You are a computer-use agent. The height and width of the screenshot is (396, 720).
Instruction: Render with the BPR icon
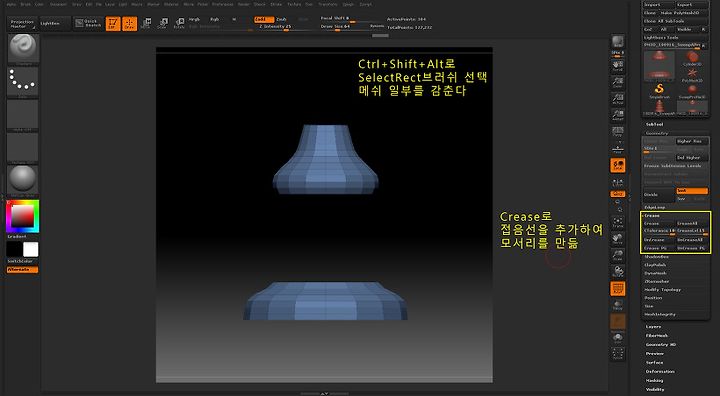[x=618, y=41]
